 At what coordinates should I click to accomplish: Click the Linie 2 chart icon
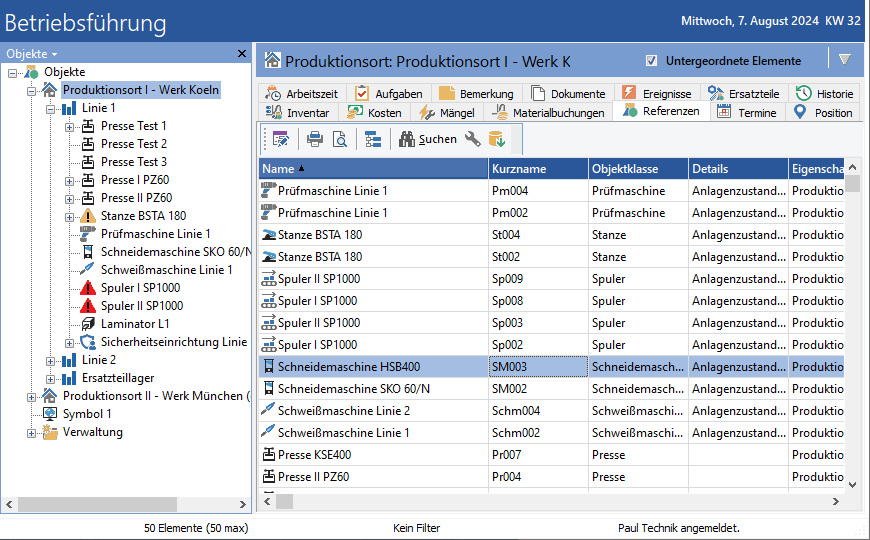click(69, 360)
